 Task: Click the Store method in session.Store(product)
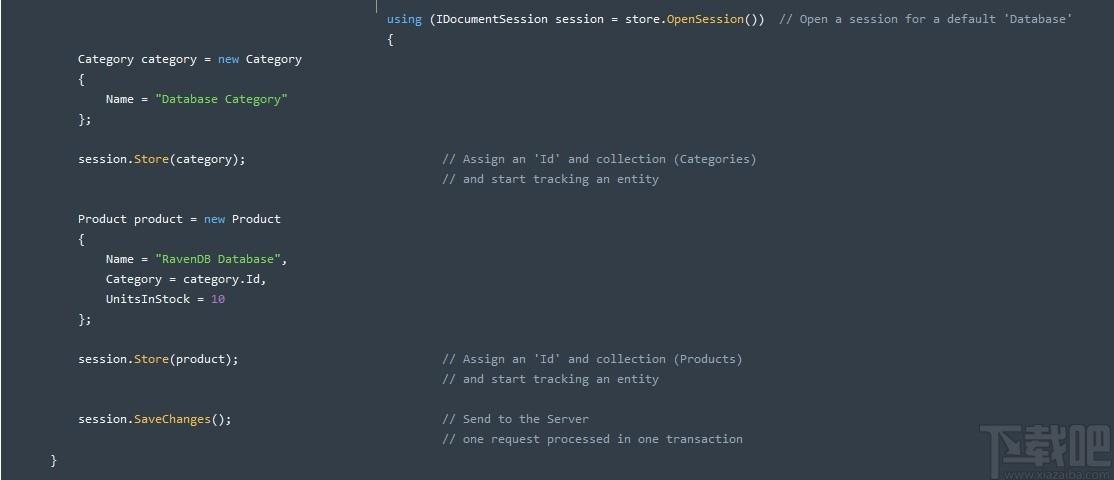(x=151, y=359)
